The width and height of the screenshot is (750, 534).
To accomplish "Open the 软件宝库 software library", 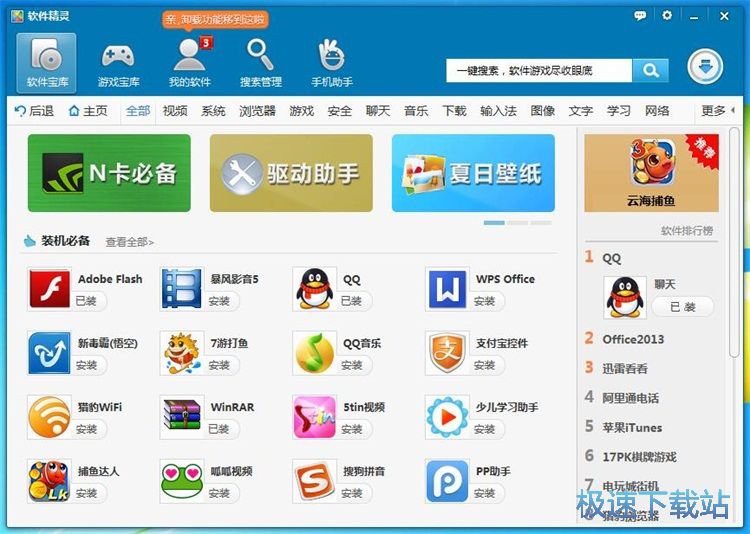I will tap(46, 63).
